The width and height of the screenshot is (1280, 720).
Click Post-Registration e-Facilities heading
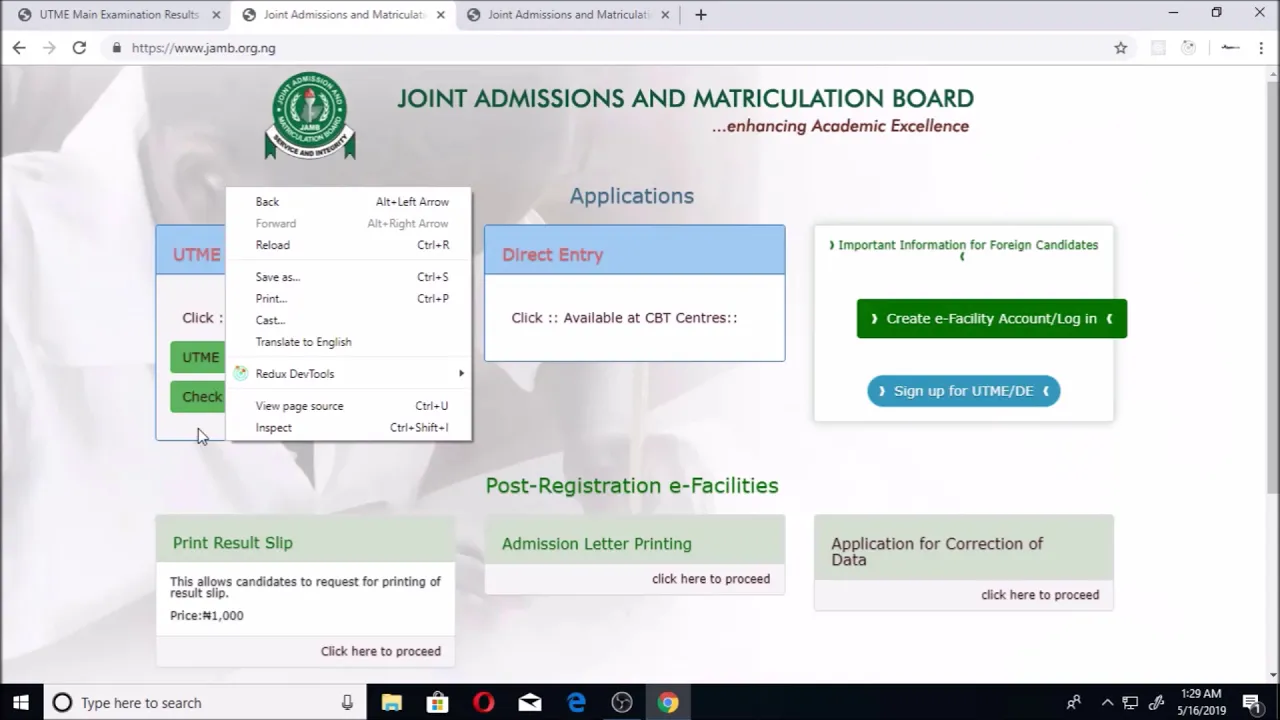click(x=632, y=486)
